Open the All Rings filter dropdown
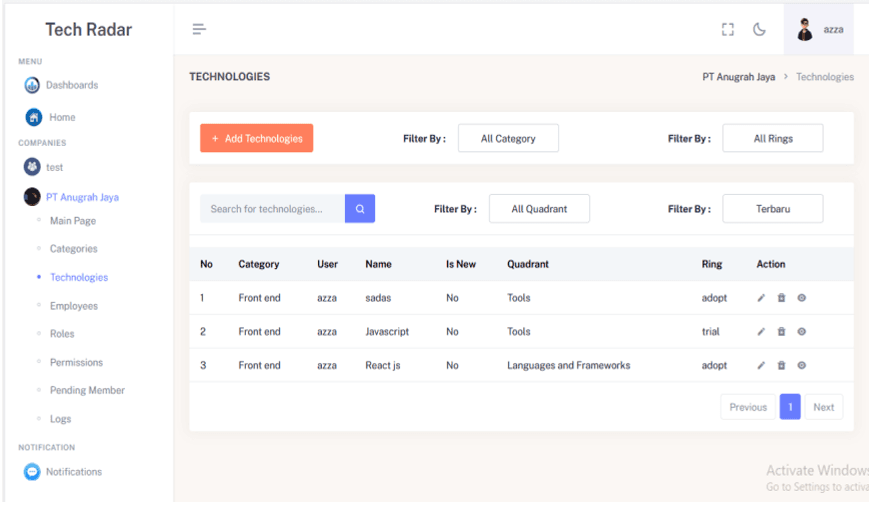Screen dimensions: 869x517 pyautogui.click(x=773, y=138)
